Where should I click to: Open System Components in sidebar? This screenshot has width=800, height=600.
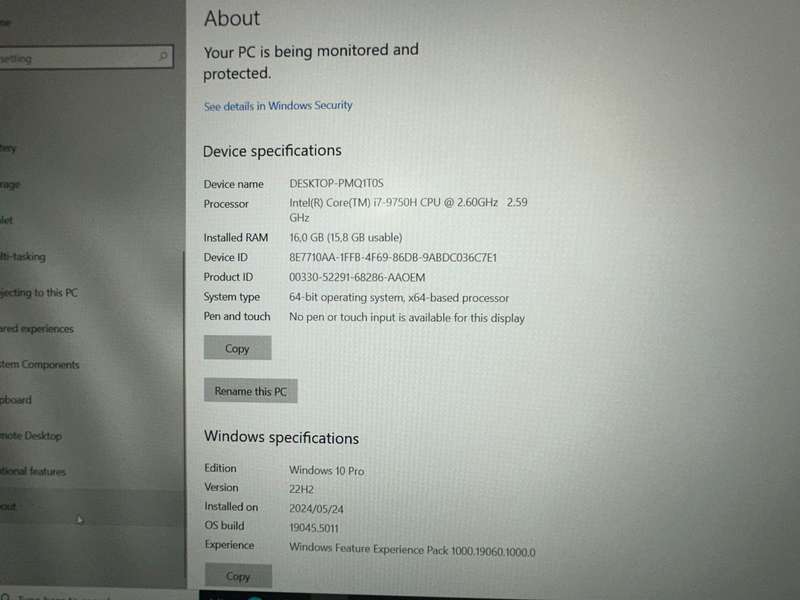click(40, 364)
